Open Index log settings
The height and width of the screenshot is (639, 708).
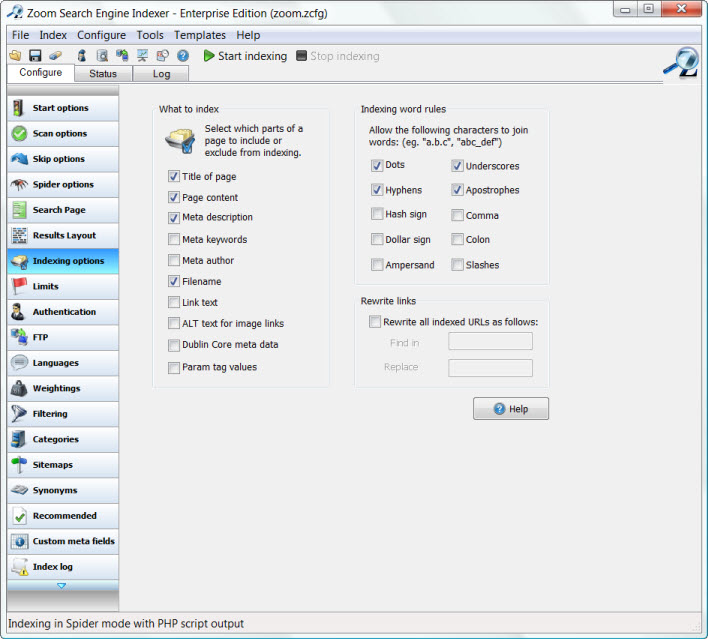point(63,567)
